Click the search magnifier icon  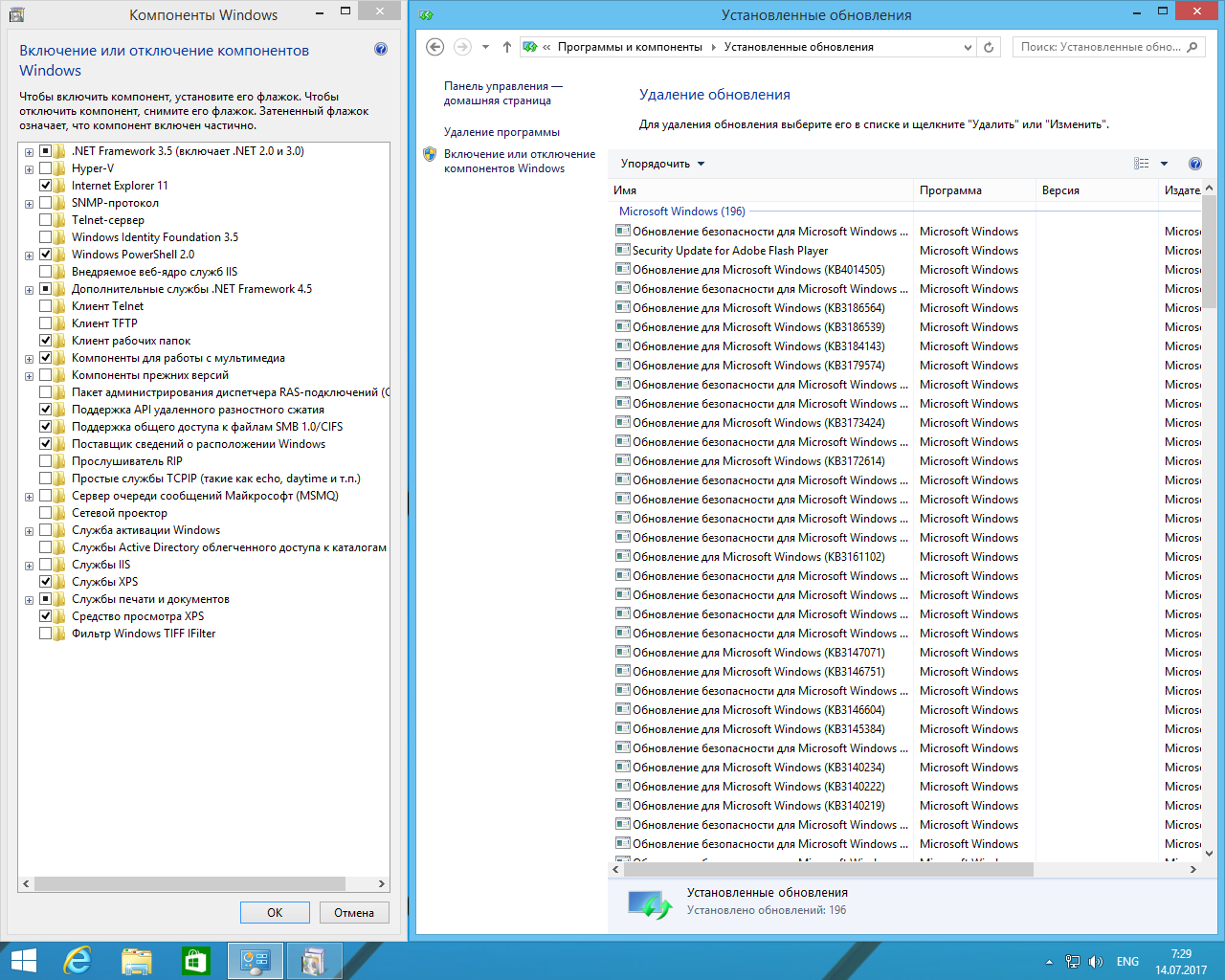(x=1192, y=47)
